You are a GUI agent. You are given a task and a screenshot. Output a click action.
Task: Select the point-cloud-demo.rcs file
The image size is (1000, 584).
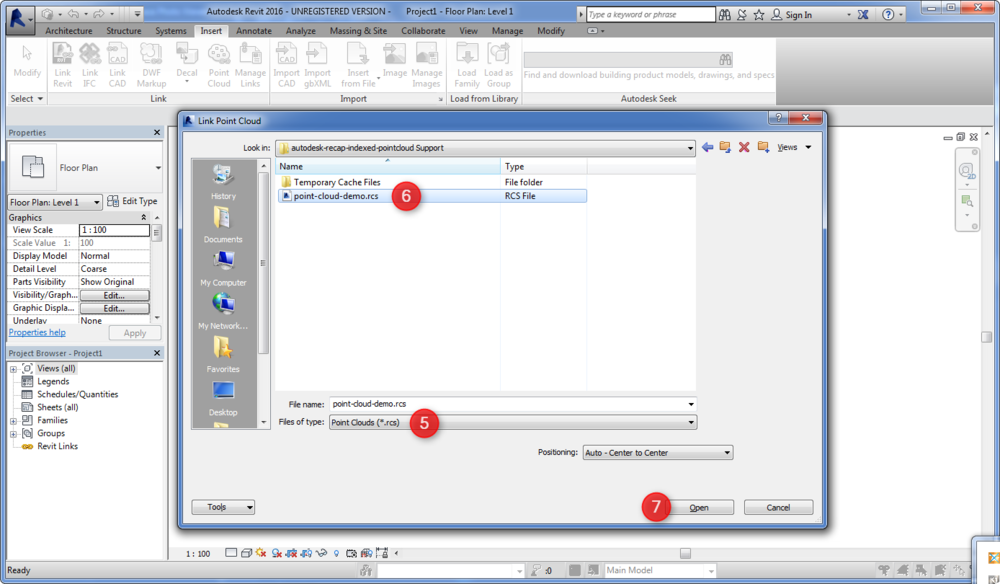coord(432,196)
